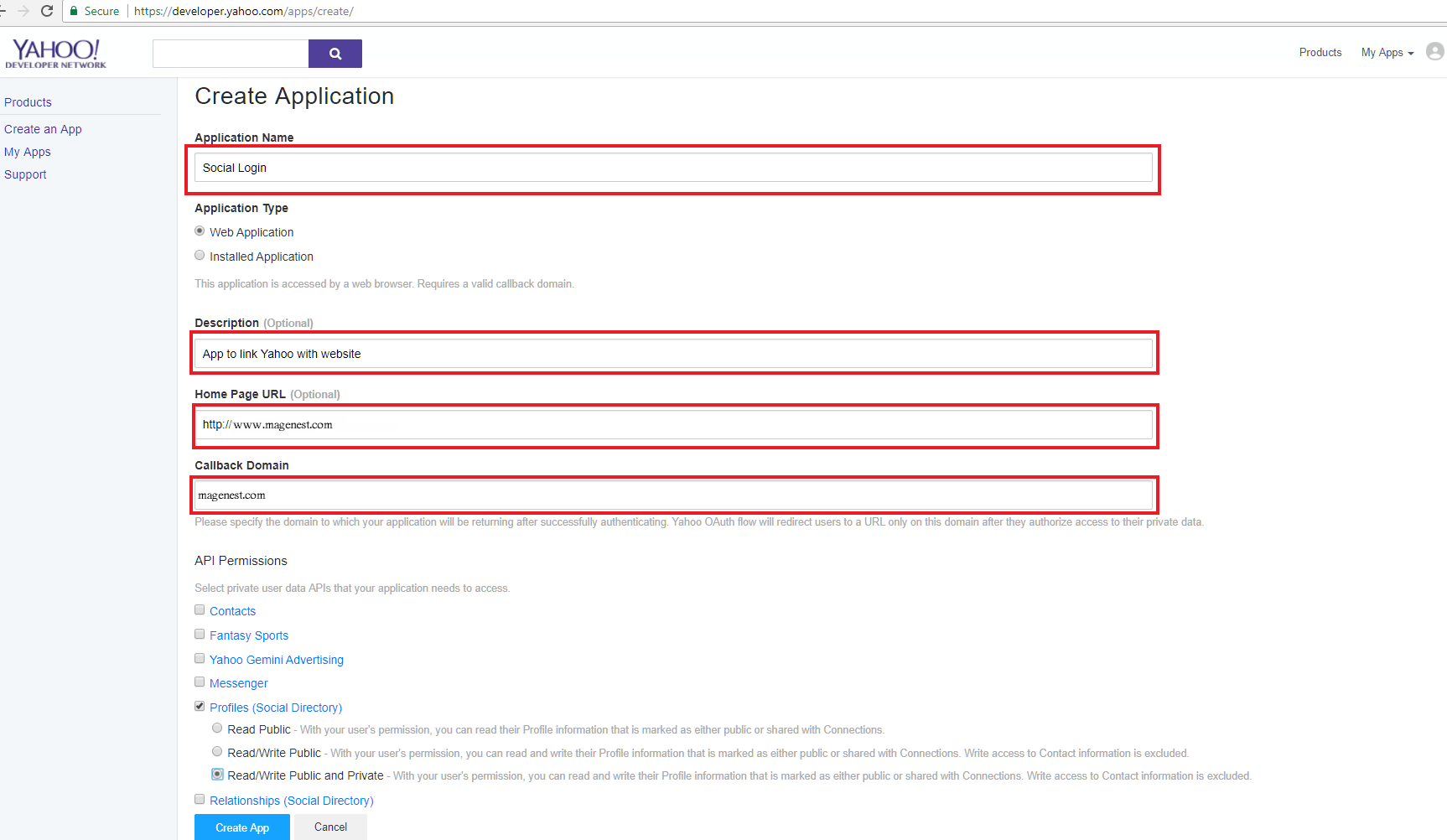Screen dimensions: 1447x840
Task: Open Products in the left sidebar
Action: (28, 102)
